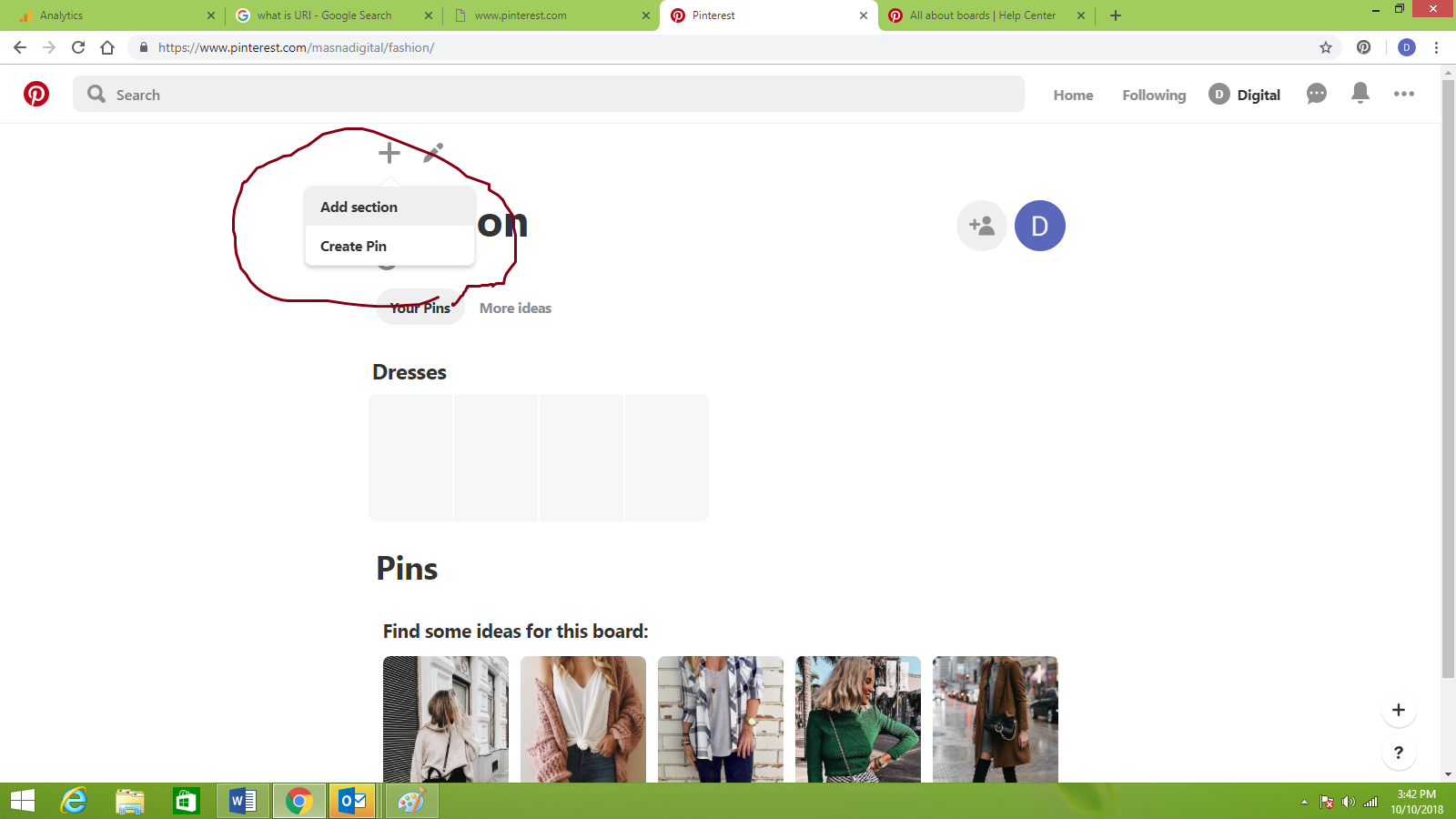Open Chrome's three-dot customize menu

coord(1436,47)
